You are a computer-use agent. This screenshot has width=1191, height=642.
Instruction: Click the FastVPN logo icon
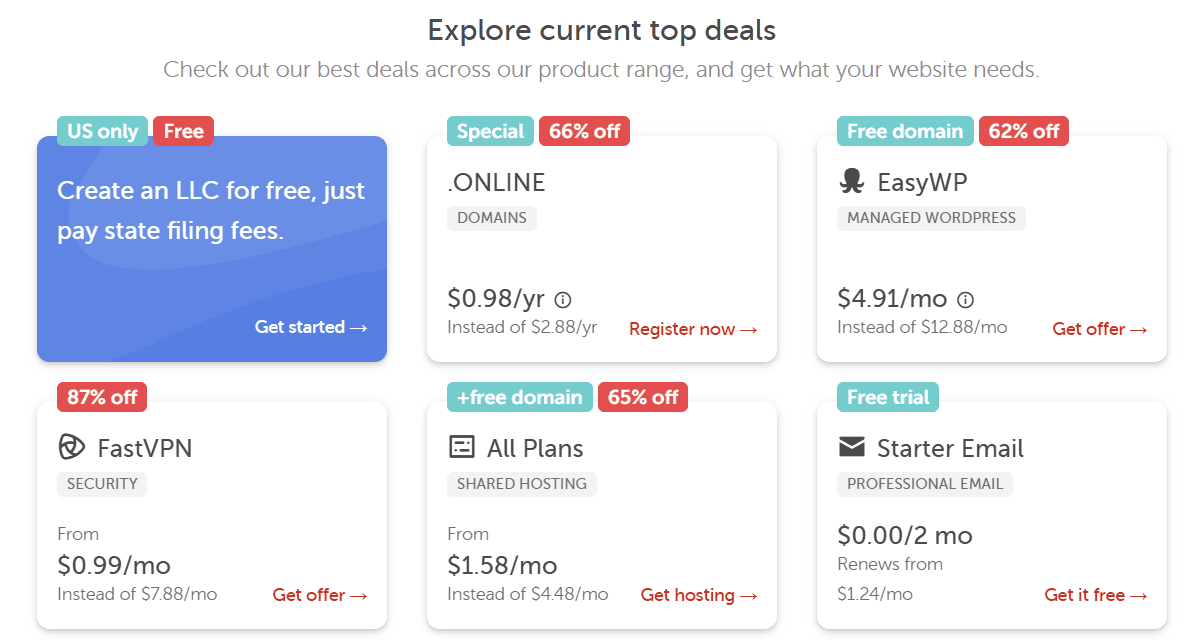coord(72,447)
